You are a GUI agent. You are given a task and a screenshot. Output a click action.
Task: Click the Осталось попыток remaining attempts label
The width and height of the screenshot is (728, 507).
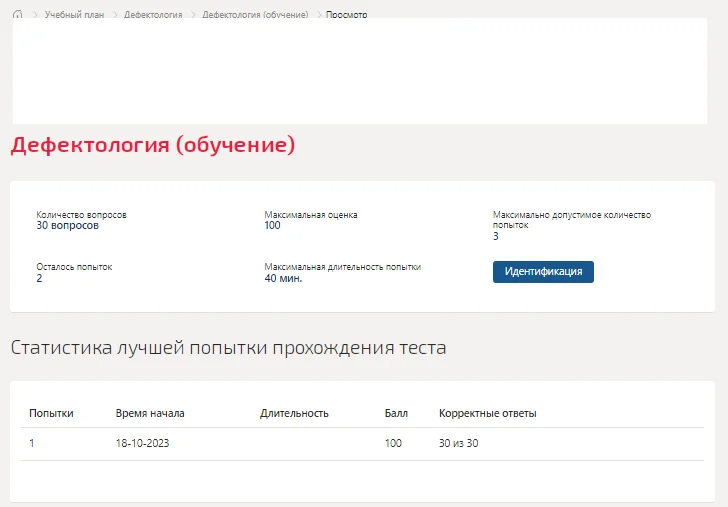[74, 267]
